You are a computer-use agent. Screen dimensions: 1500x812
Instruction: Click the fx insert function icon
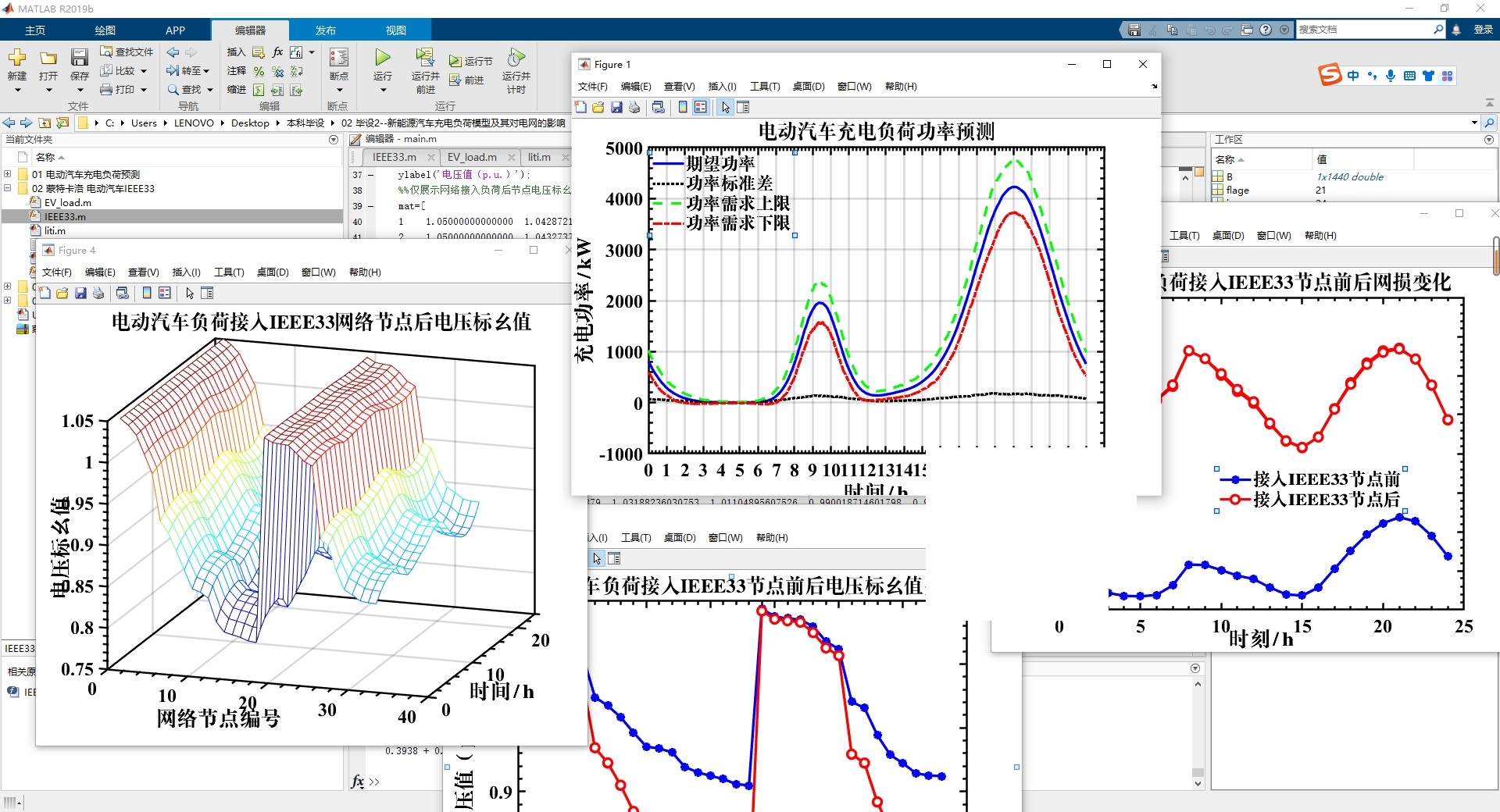tap(277, 52)
